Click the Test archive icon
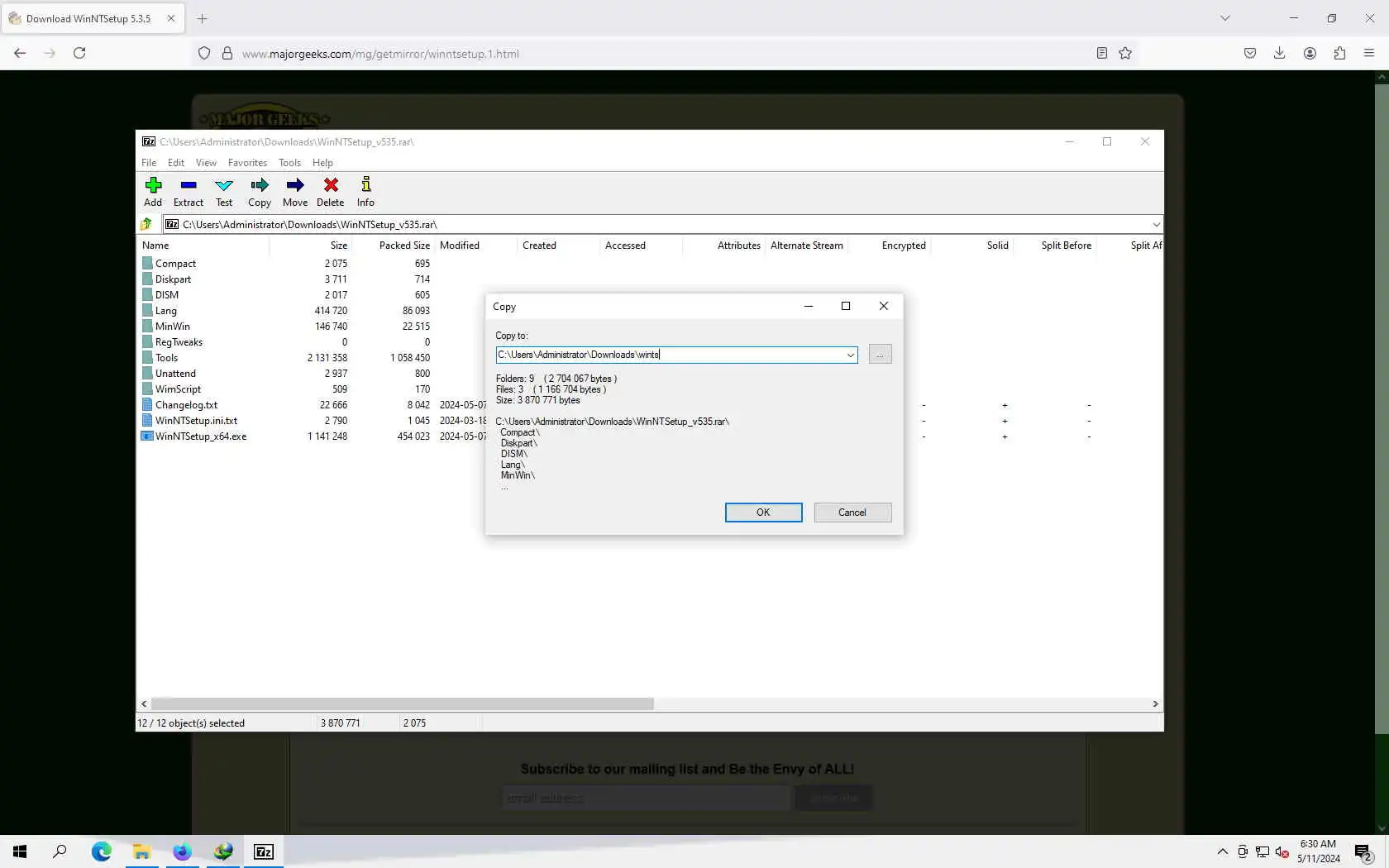 click(224, 192)
